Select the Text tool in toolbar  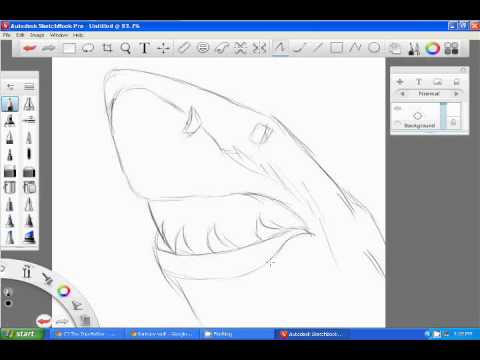point(144,48)
